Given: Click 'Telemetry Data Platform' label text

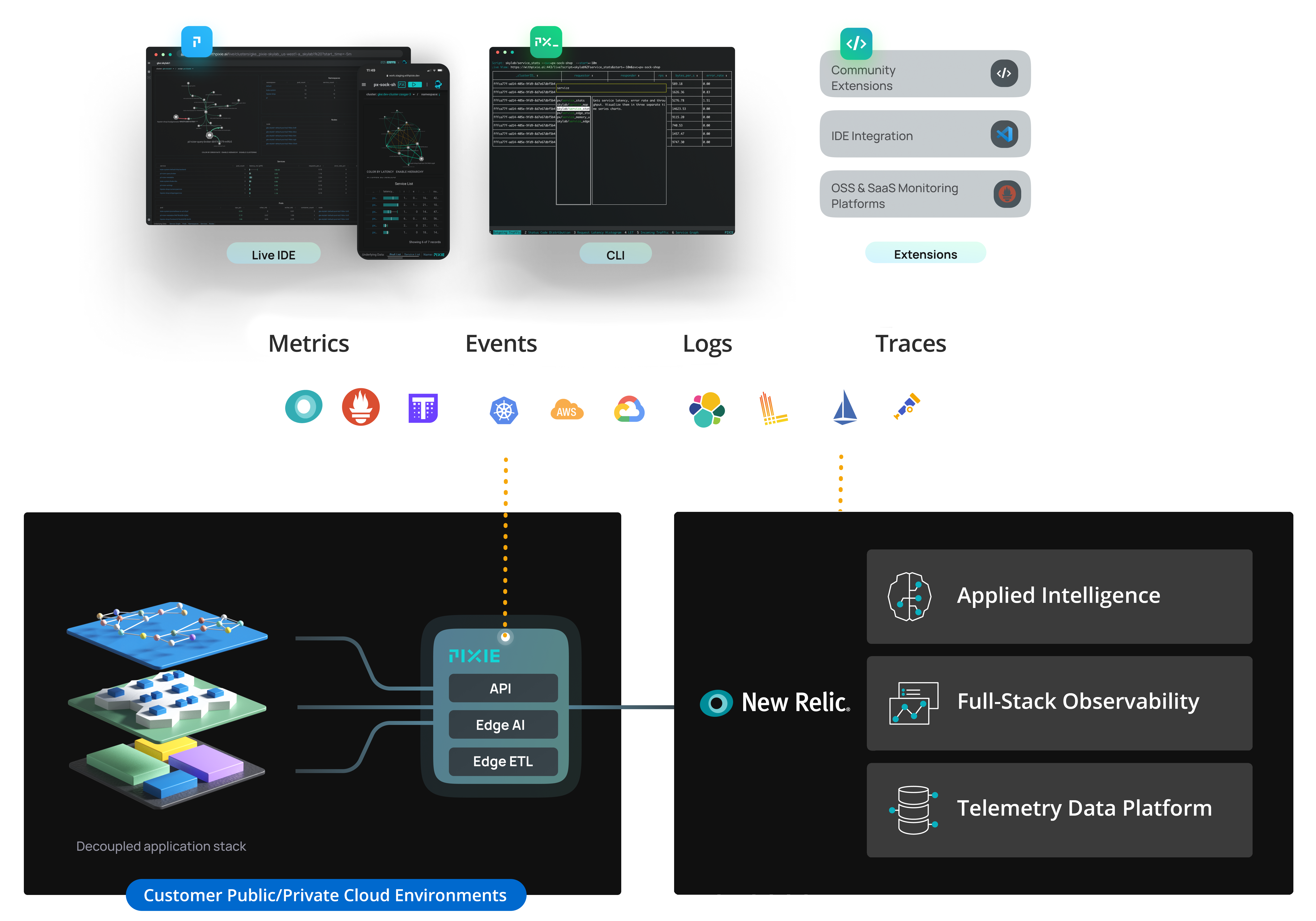Looking at the screenshot, I should [x=1084, y=808].
